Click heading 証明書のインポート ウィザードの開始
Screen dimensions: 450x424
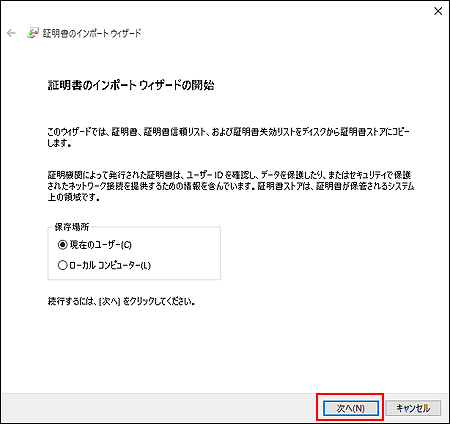click(131, 85)
